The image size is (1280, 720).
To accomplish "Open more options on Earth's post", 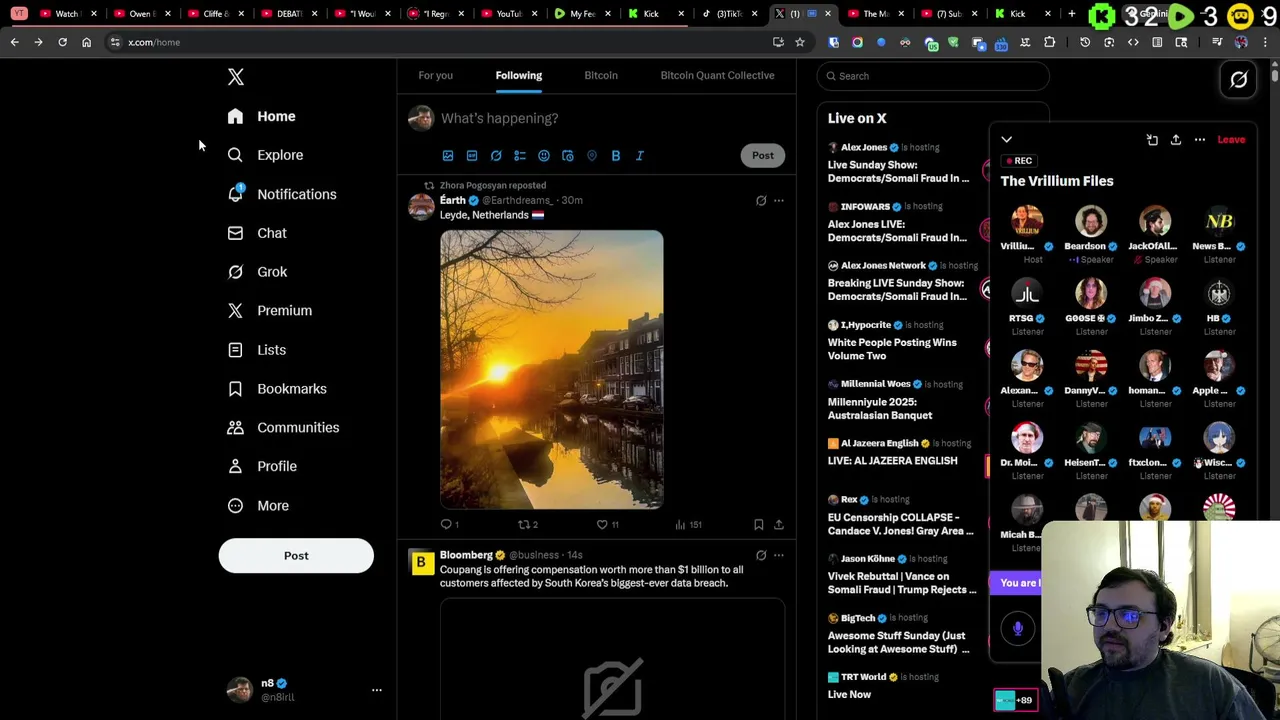I will pyautogui.click(x=779, y=201).
